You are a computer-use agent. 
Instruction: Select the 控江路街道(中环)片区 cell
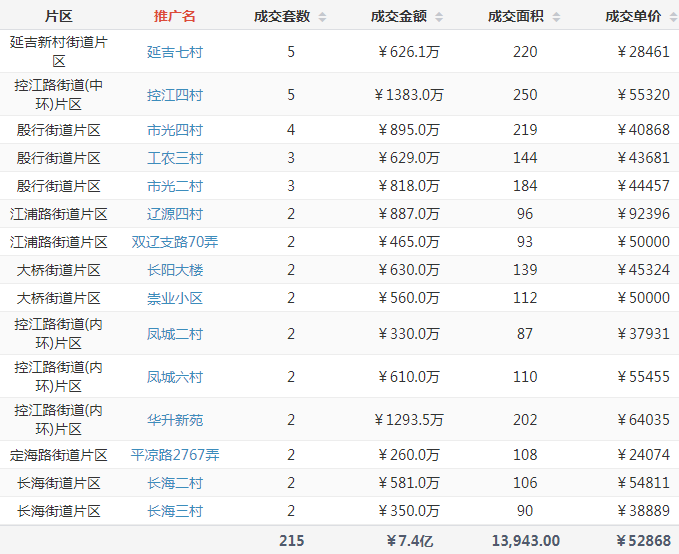pyautogui.click(x=58, y=94)
